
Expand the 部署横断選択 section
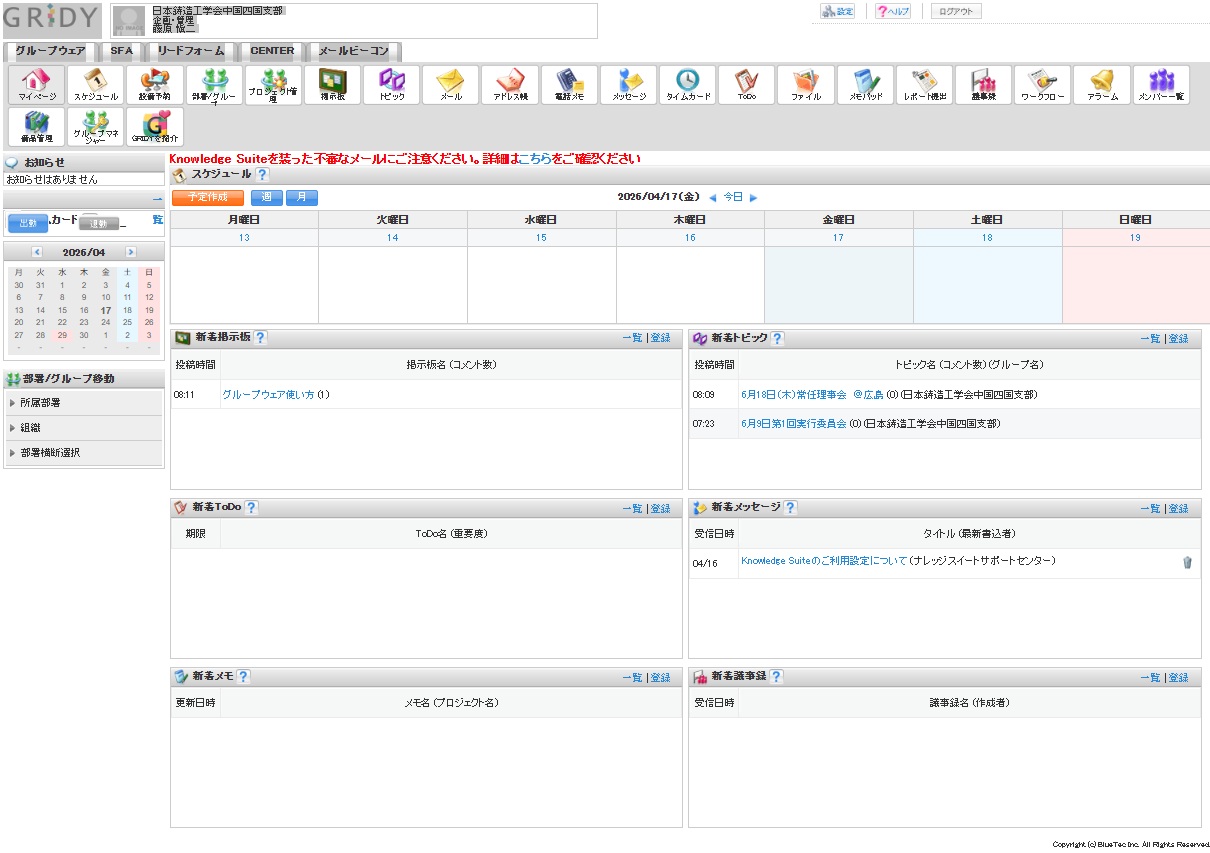tap(50, 453)
